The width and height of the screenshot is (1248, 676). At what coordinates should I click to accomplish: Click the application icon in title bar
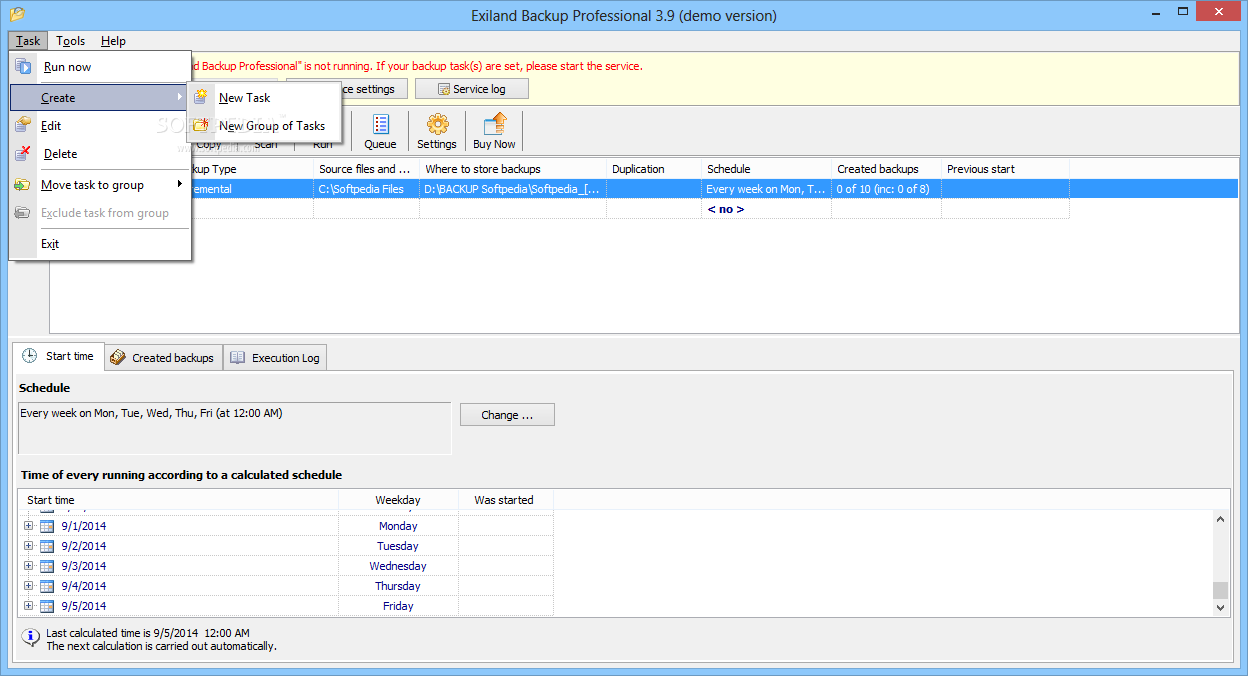(17, 15)
